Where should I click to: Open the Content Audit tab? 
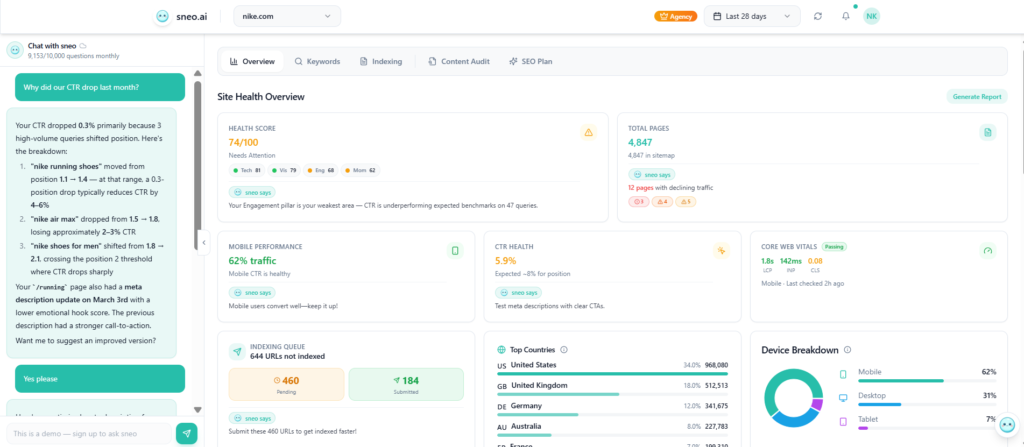pyautogui.click(x=458, y=61)
